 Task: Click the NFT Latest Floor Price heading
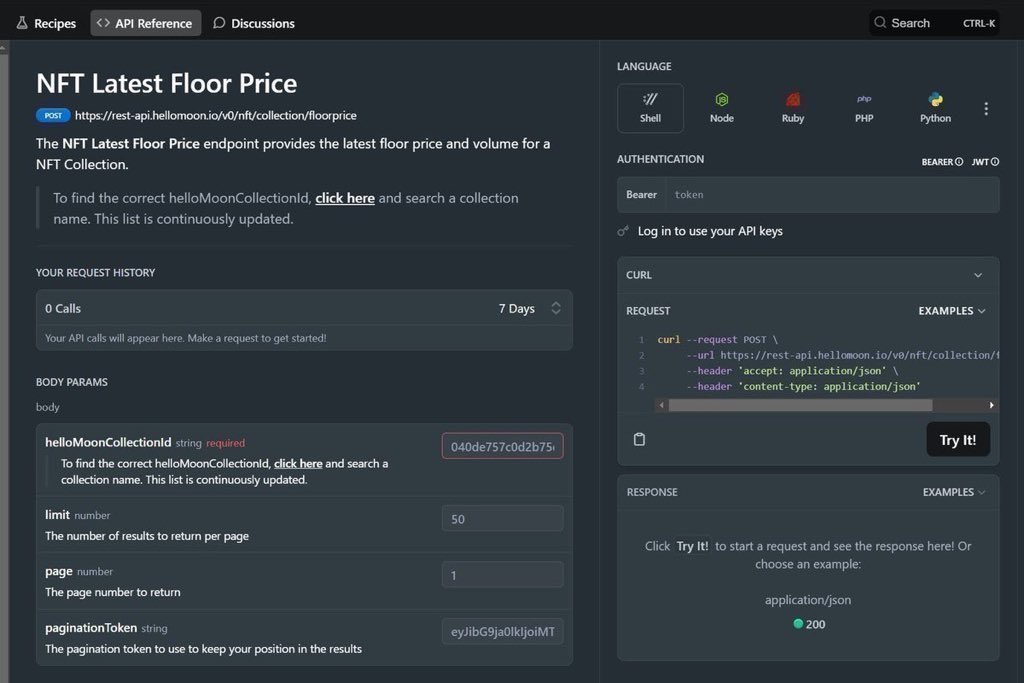[167, 83]
